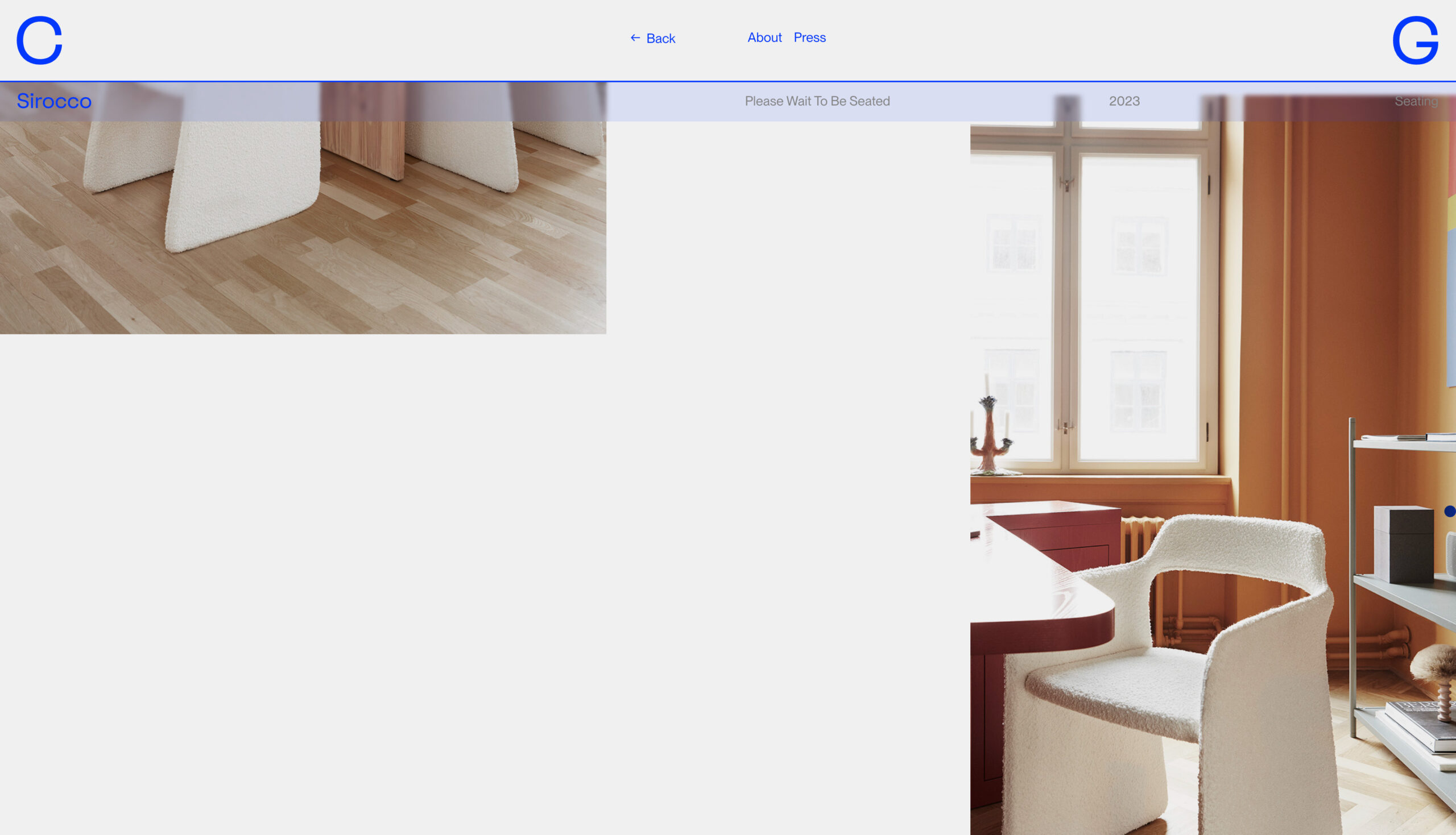Click the Sirocco project title

coord(54,101)
